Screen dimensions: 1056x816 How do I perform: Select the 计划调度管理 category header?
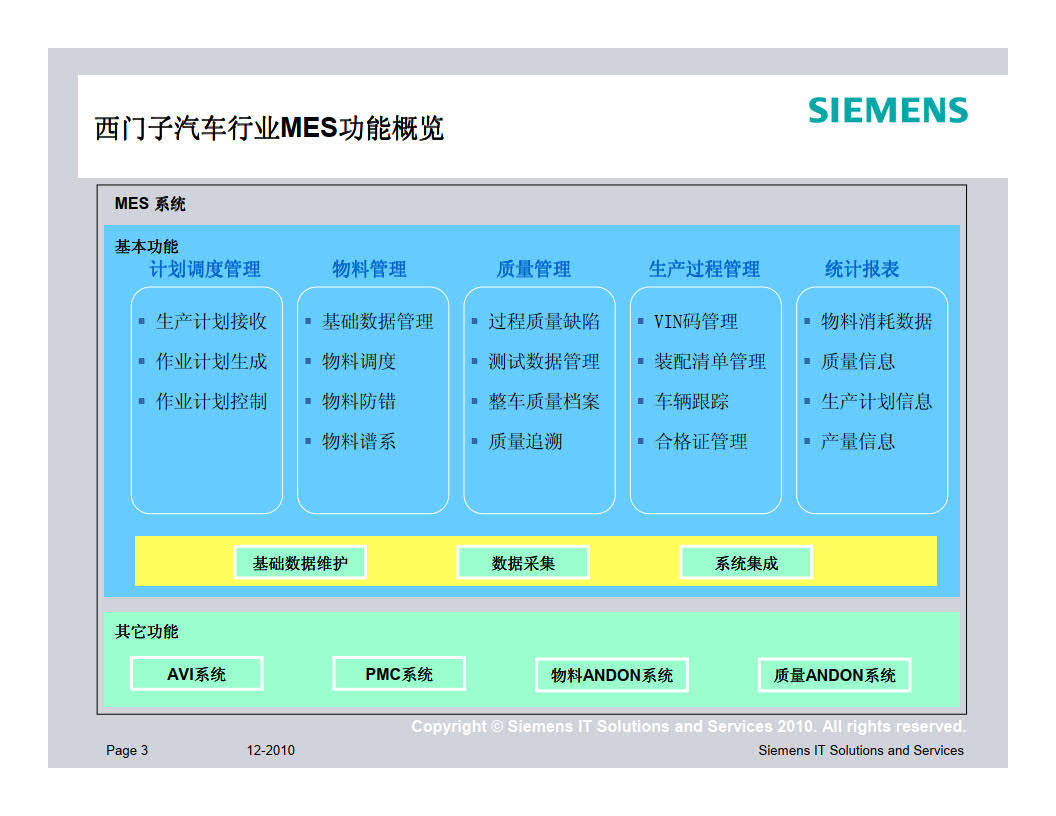pyautogui.click(x=204, y=269)
